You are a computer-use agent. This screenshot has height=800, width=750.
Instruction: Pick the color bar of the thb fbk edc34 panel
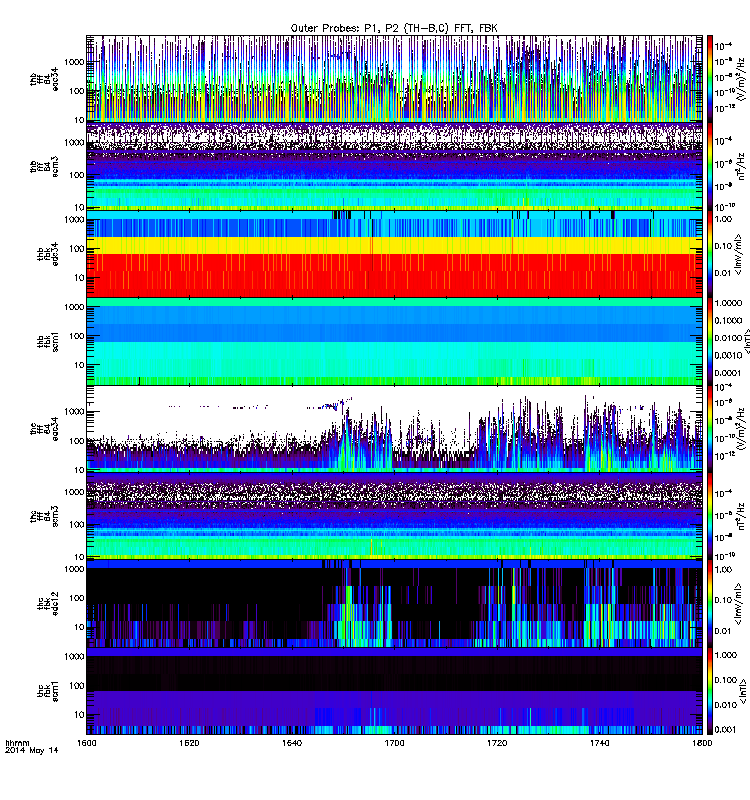tap(709, 254)
